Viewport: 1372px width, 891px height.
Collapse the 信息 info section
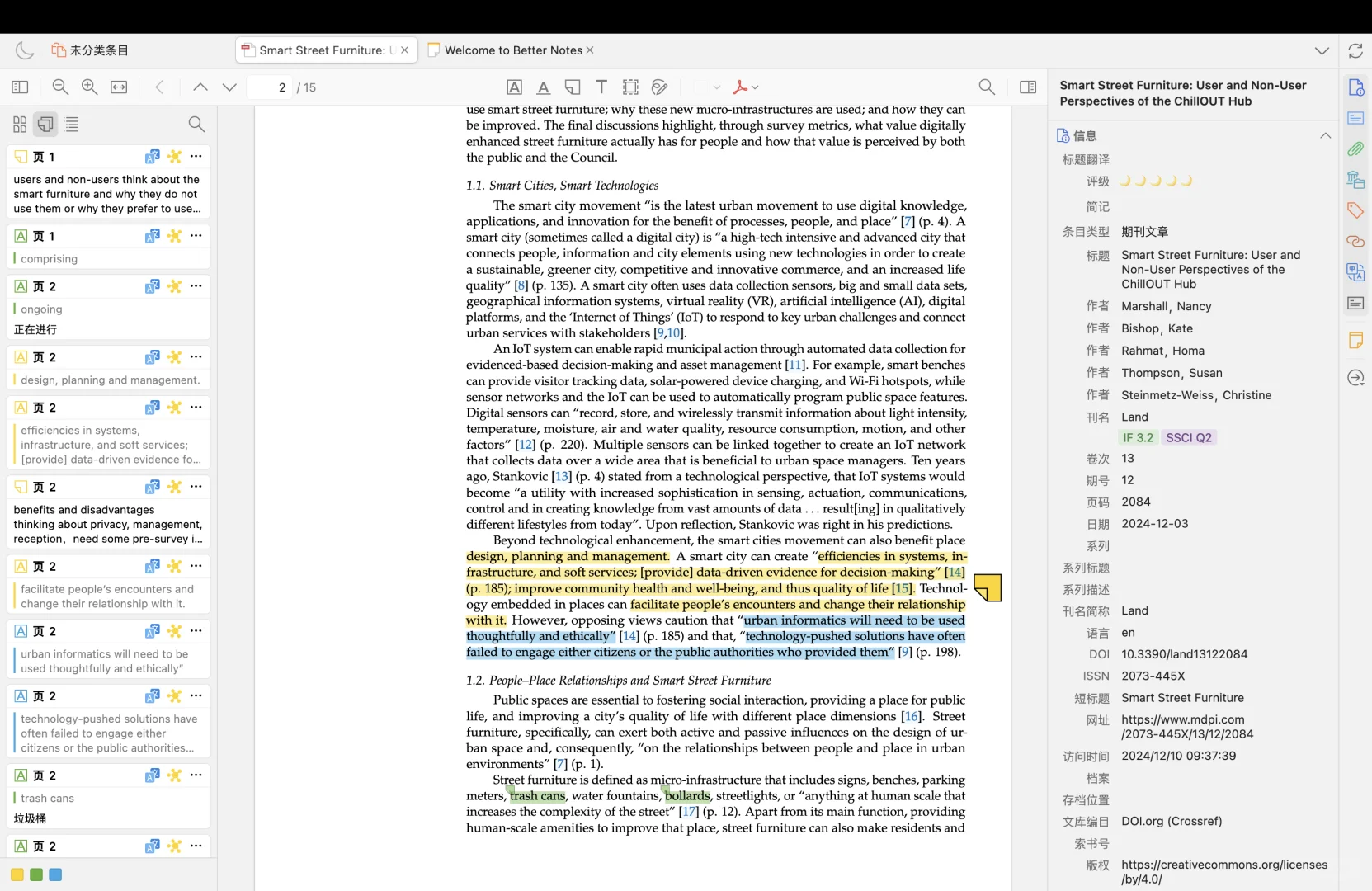tap(1325, 135)
